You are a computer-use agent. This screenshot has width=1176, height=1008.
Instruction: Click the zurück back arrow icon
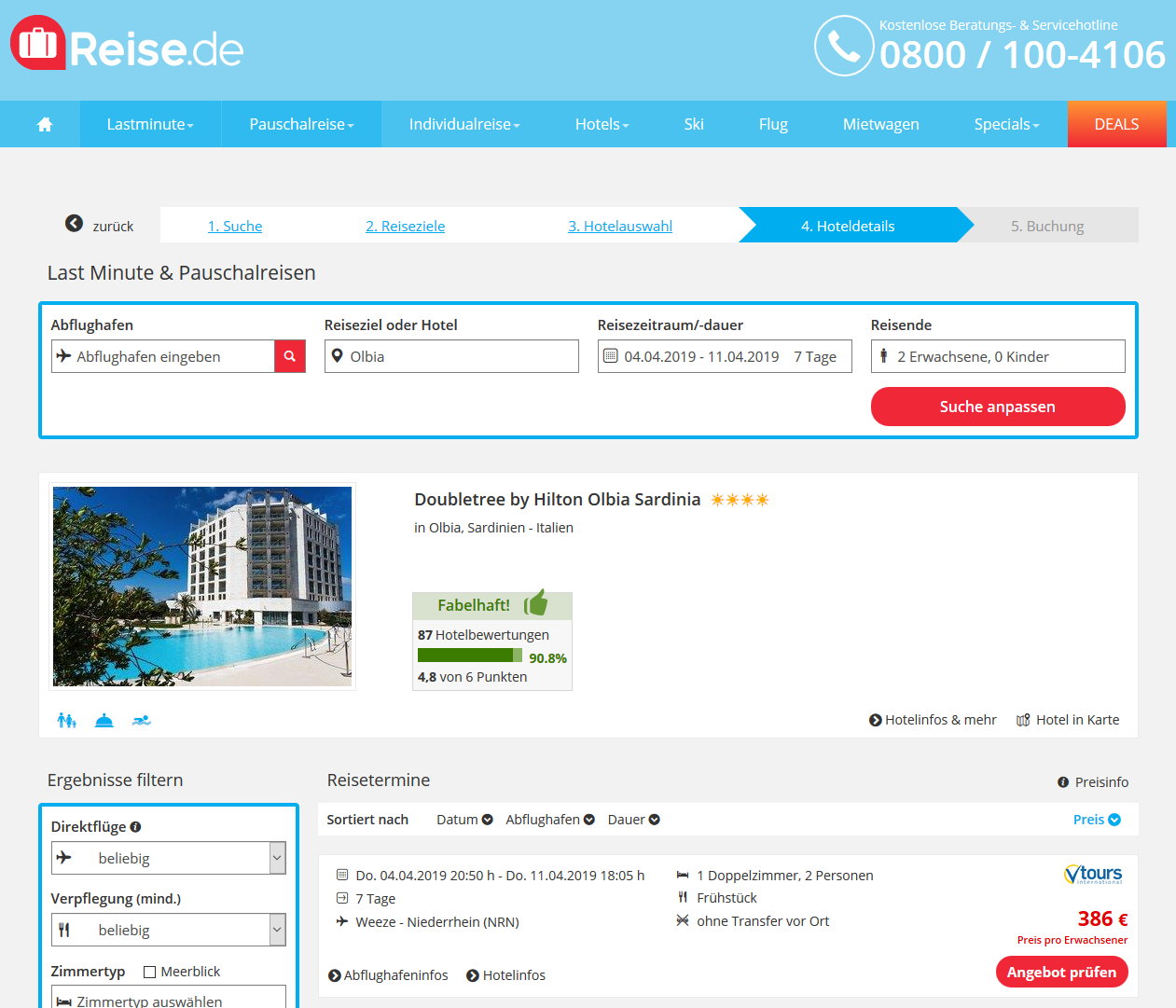point(74,224)
